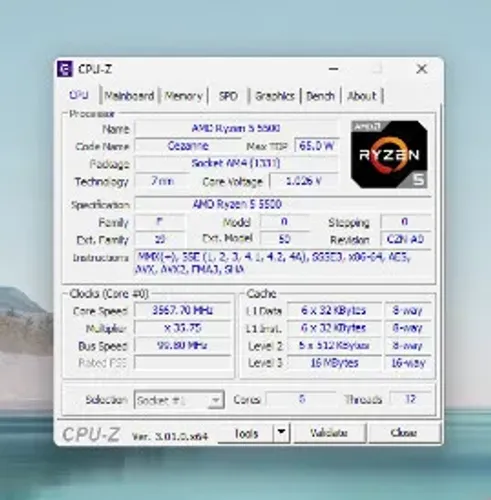Click the Level 2 value 6 x 512 KBytes
The image size is (491, 500).
[334, 345]
